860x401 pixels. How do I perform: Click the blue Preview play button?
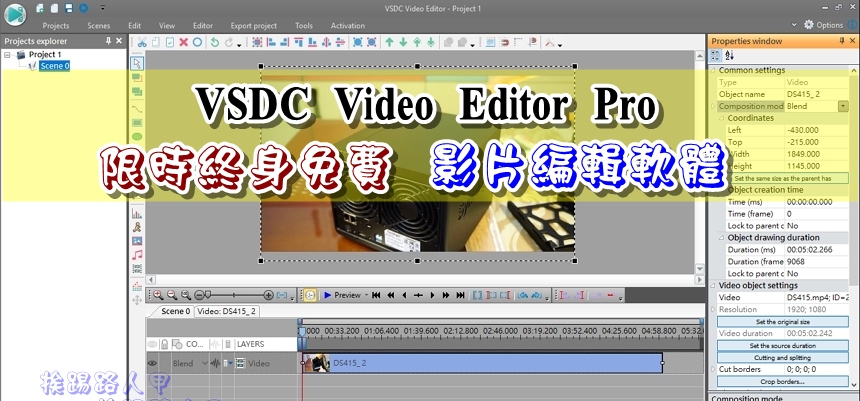(327, 295)
